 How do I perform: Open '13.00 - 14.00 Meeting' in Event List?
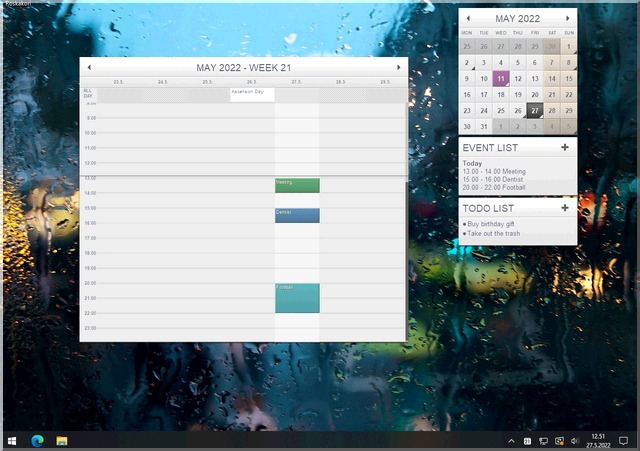[494, 171]
